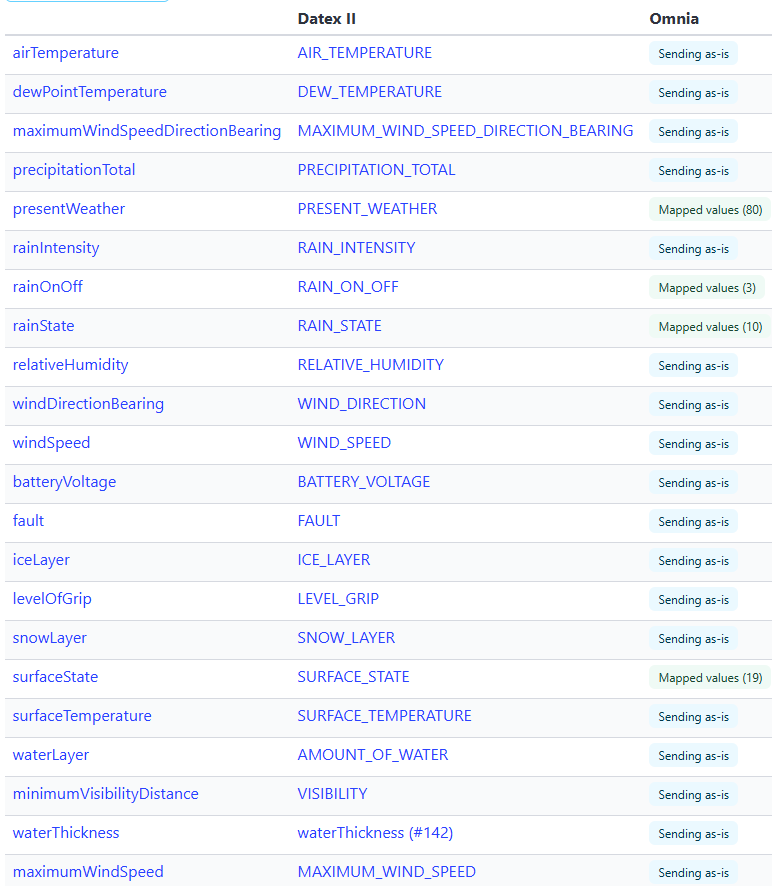This screenshot has width=772, height=886.
Task: Click Sending as-is badge for levelOfGrip
Action: point(693,600)
